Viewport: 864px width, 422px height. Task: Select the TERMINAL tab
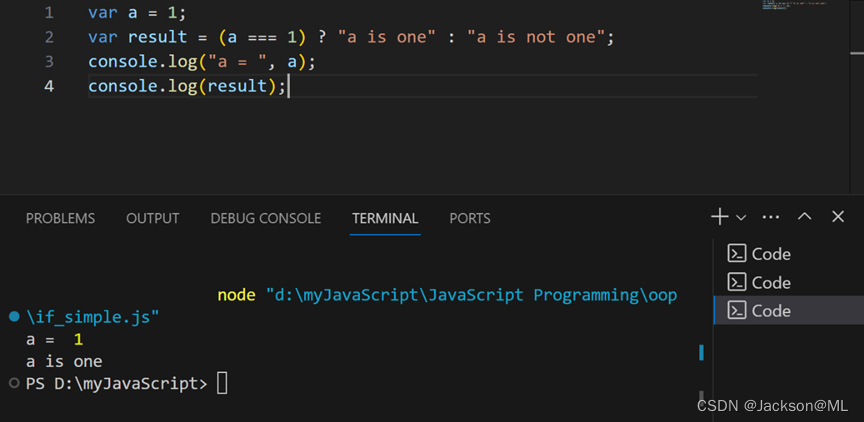tap(385, 218)
